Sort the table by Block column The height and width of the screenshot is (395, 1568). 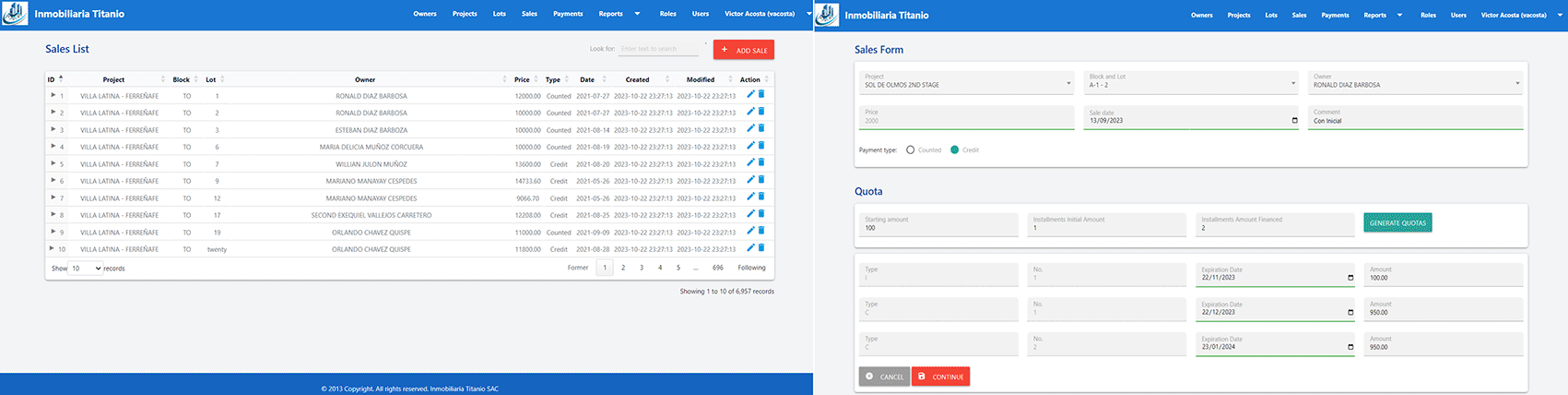[183, 79]
